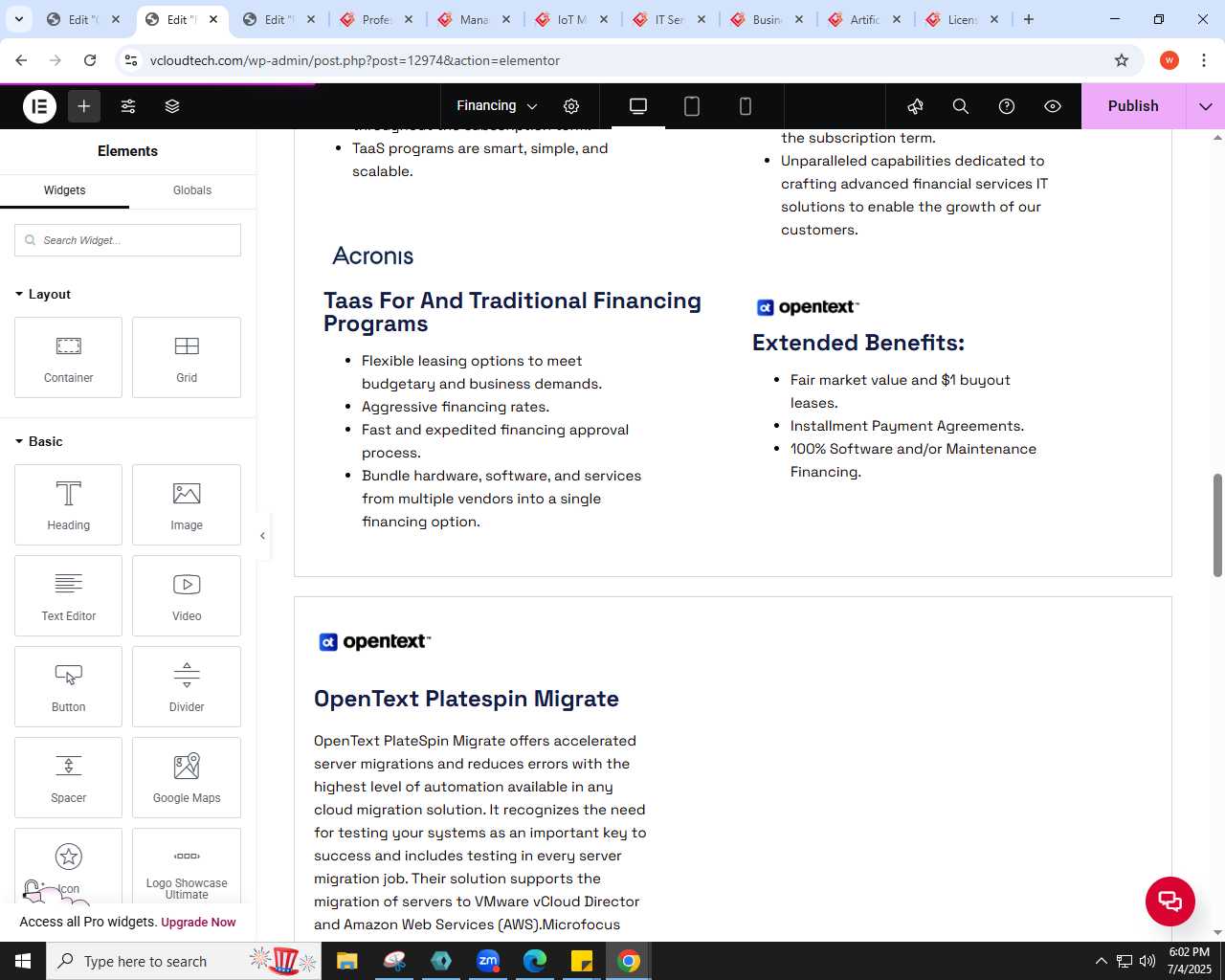Open Site Settings sliders icon

128,106
